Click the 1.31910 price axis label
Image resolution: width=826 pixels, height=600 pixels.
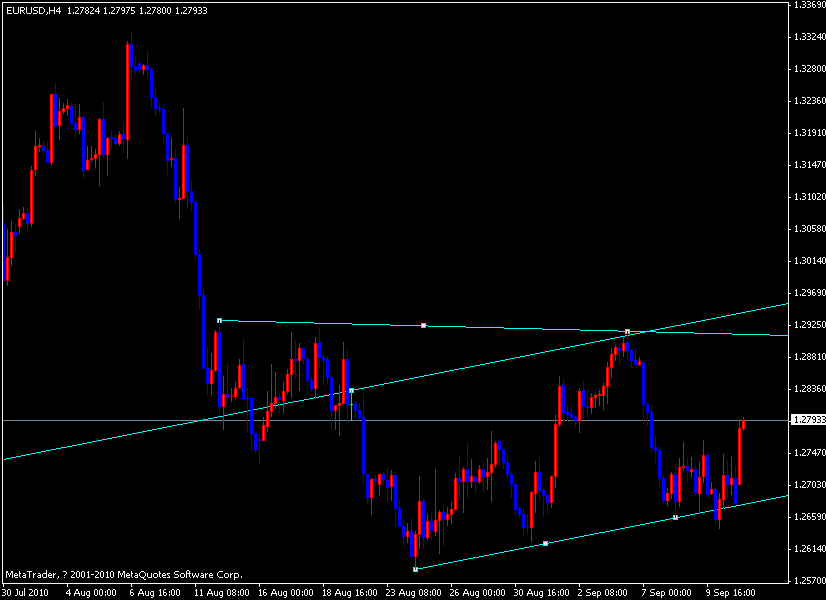tap(809, 133)
